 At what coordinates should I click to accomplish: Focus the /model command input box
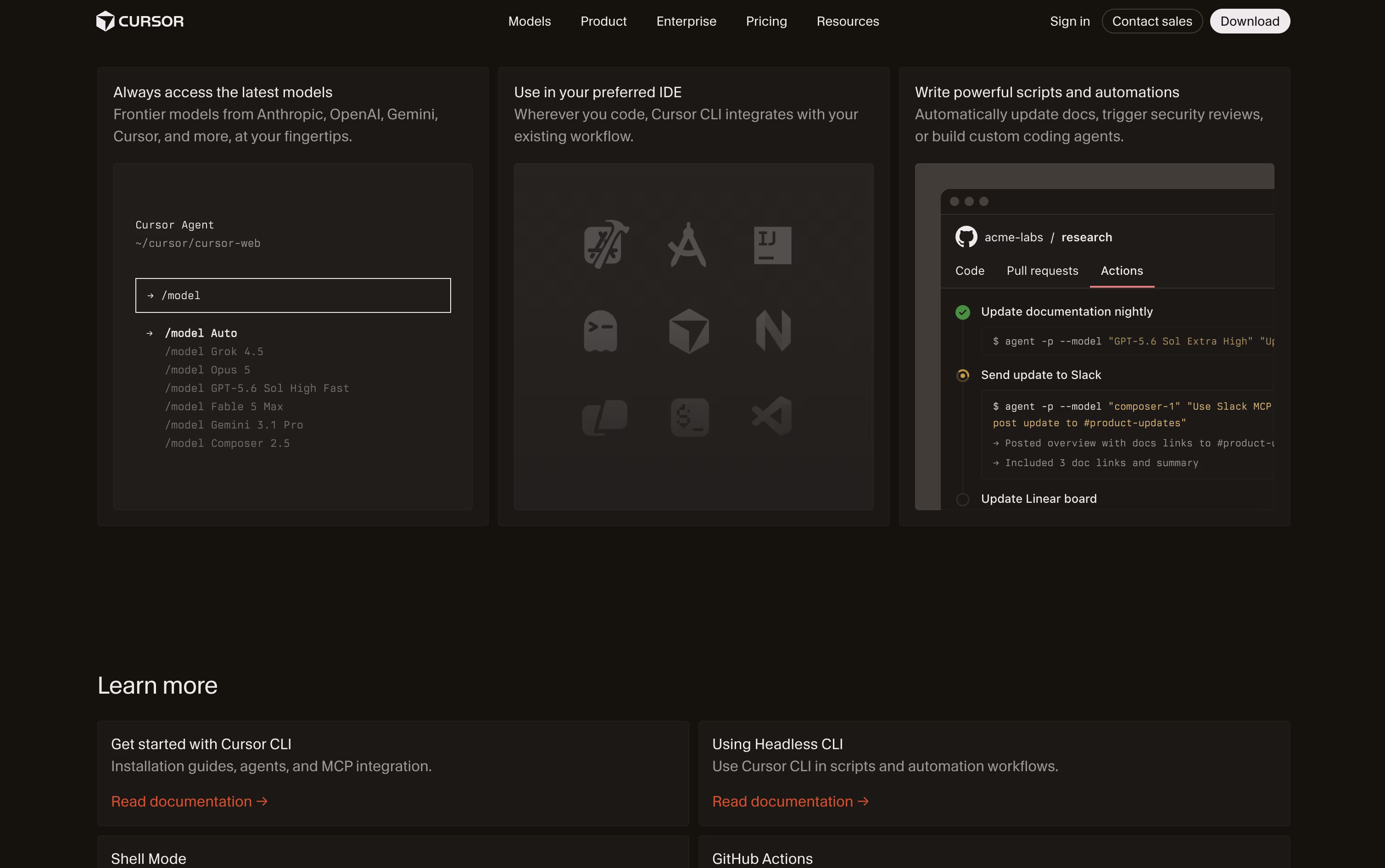293,295
